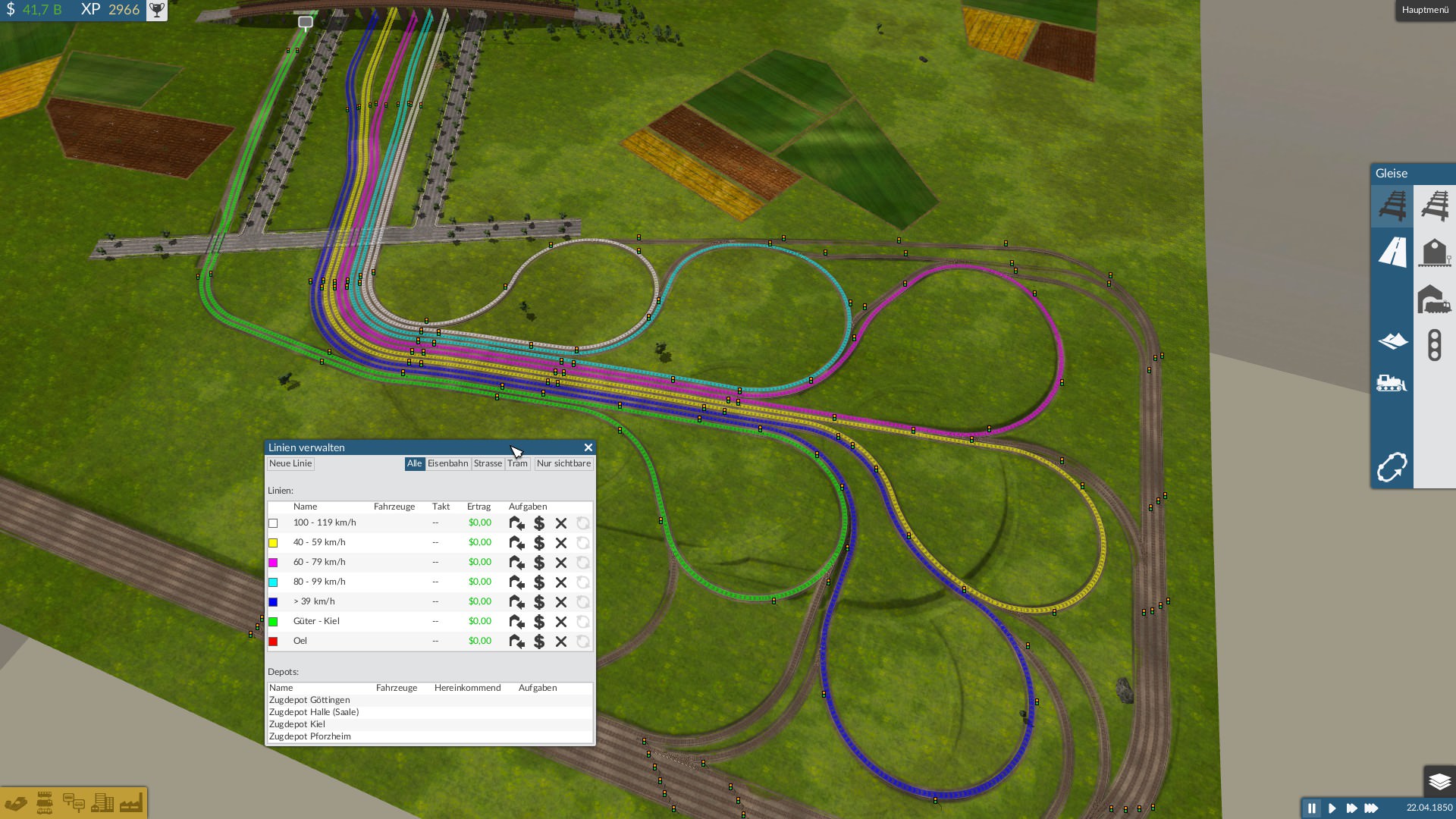Viewport: 1456px width, 819px height.
Task: Open the terrain landscaping tool
Action: click(1392, 340)
